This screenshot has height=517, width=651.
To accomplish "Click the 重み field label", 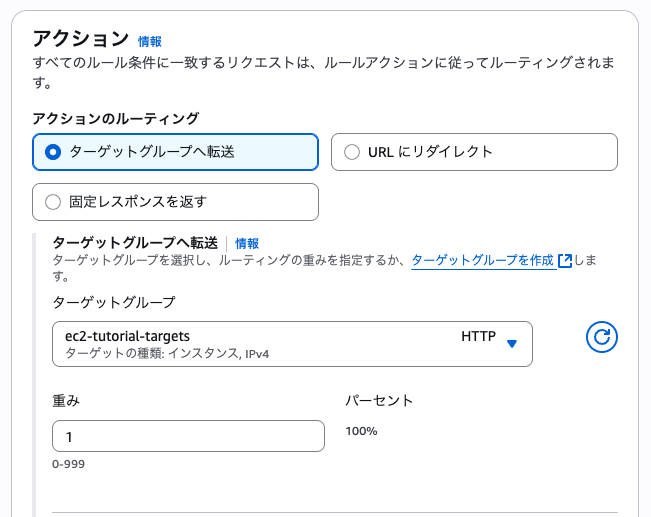I will click(66, 401).
